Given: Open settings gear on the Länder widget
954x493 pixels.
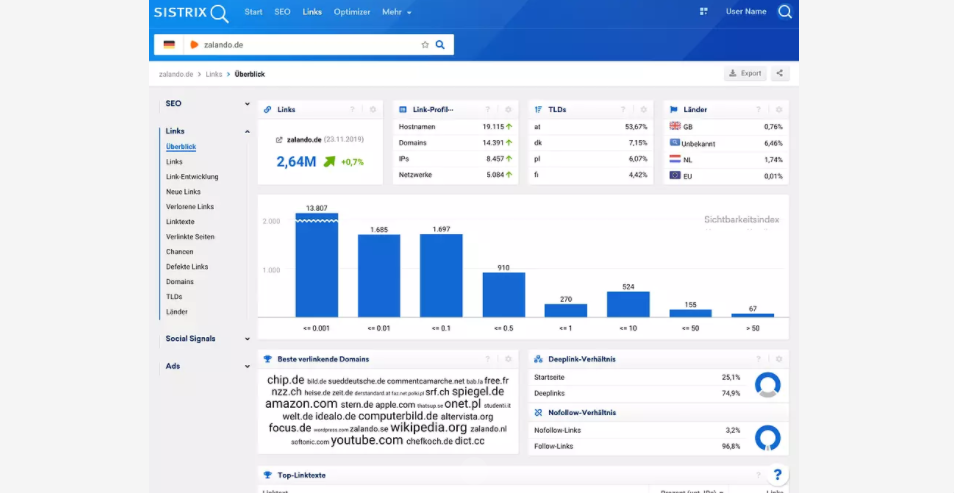Looking at the screenshot, I should click(x=778, y=109).
